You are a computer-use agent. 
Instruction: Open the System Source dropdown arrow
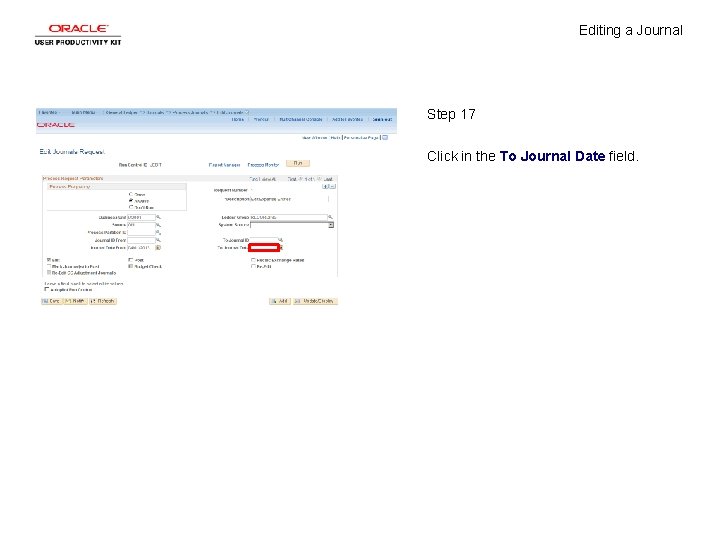331,225
